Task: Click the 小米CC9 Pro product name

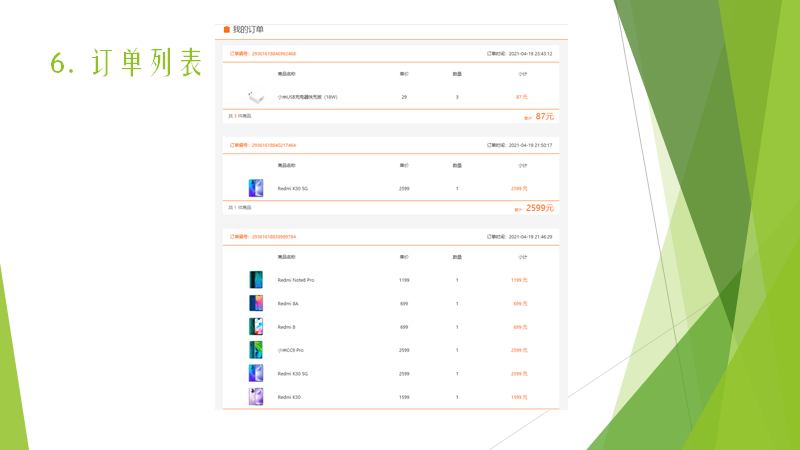Action: tap(290, 351)
